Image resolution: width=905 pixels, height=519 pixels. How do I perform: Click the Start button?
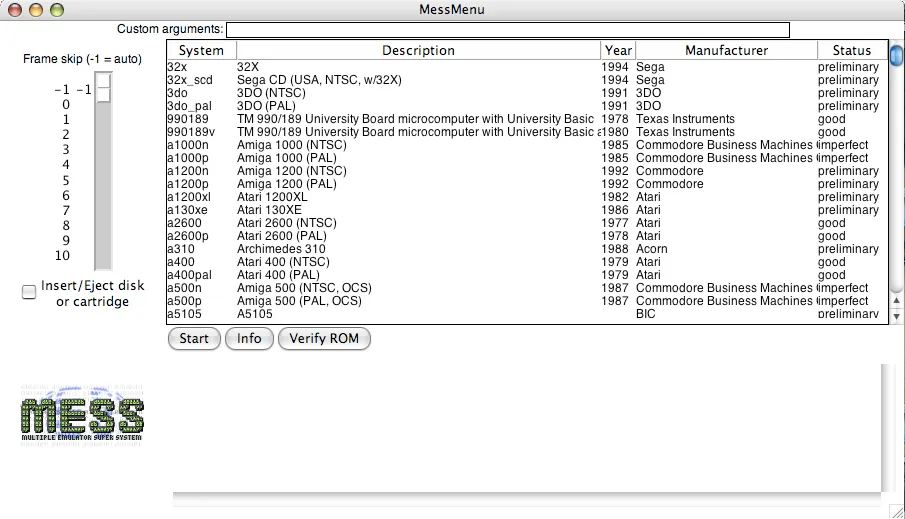tap(194, 339)
